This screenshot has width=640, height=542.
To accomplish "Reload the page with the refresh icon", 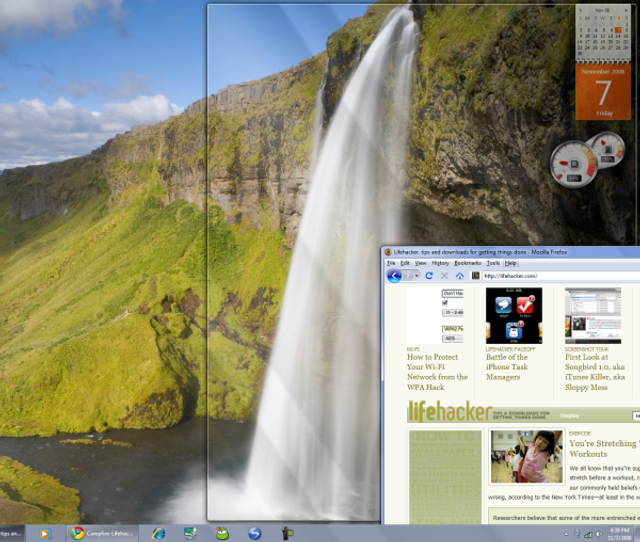I will (x=429, y=276).
